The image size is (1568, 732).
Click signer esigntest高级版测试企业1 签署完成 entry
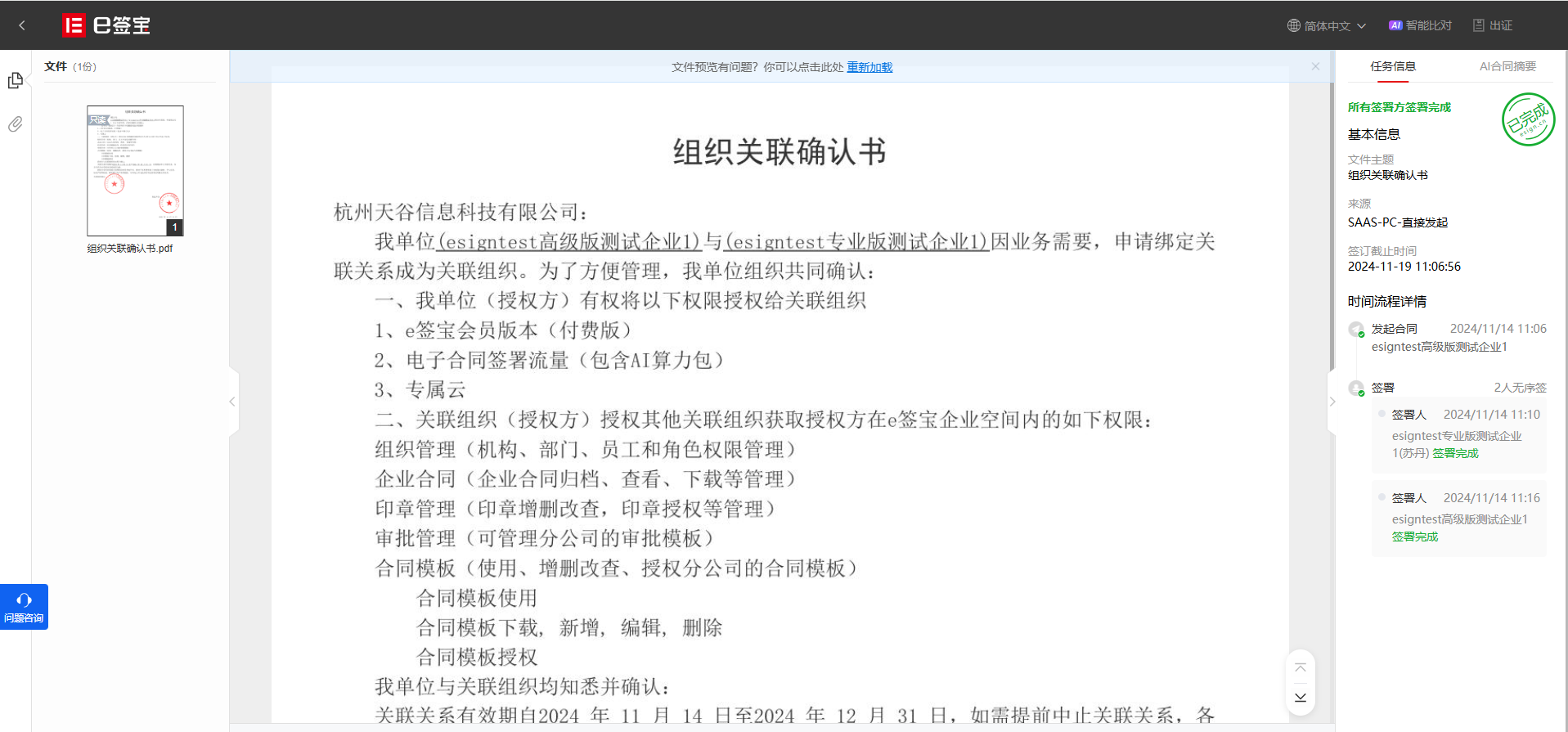1458,518
